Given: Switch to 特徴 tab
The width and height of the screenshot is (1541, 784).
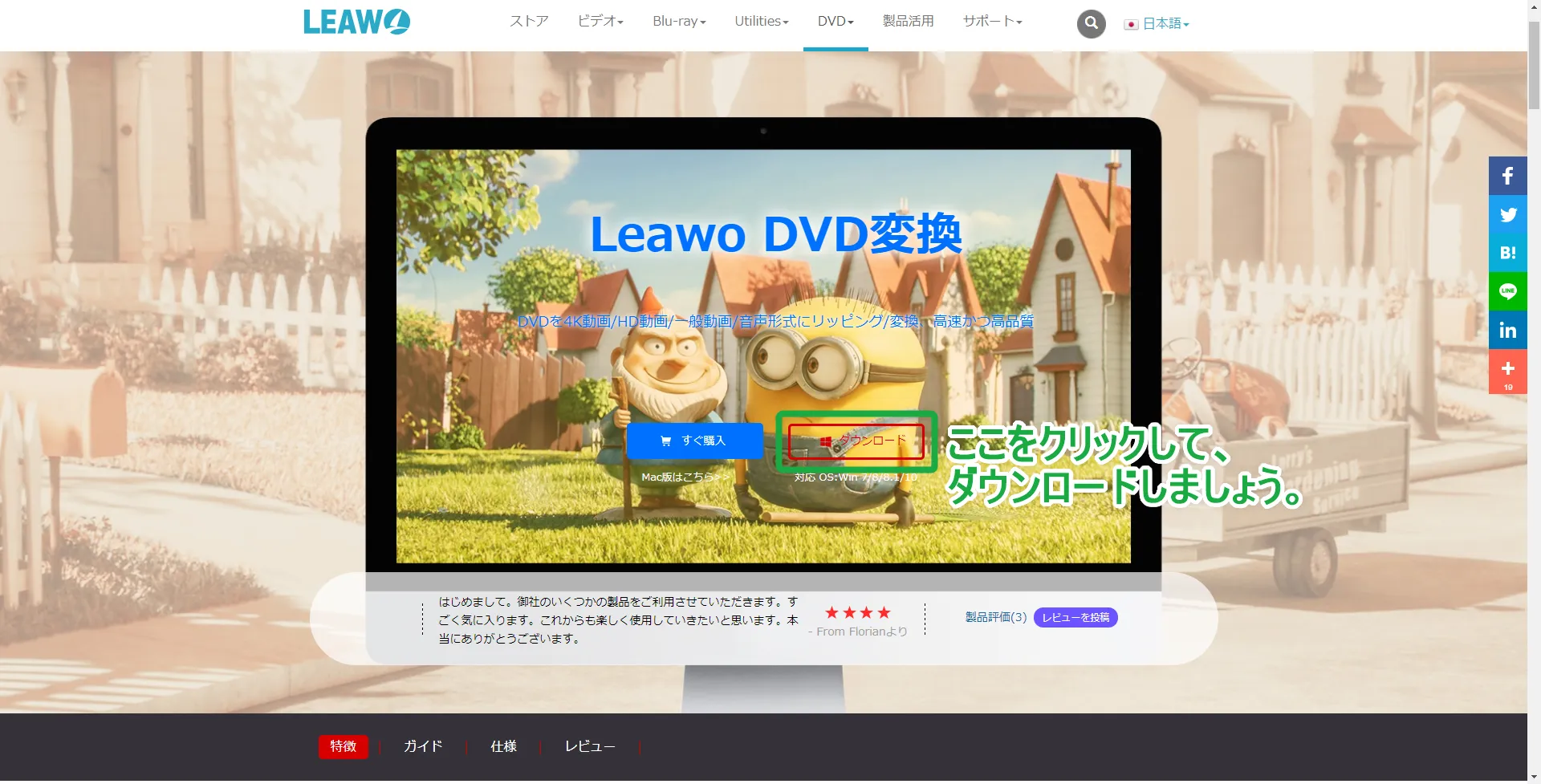Looking at the screenshot, I should [x=343, y=746].
